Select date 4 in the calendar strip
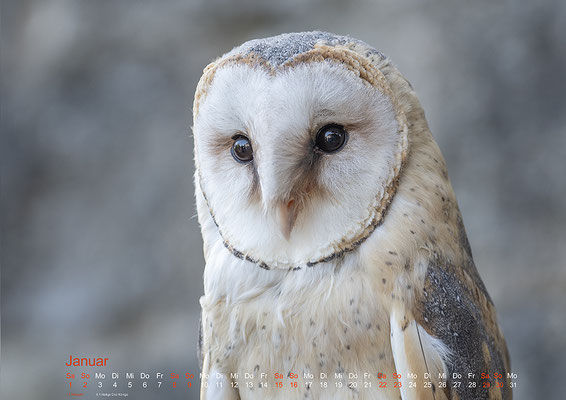 click(115, 385)
